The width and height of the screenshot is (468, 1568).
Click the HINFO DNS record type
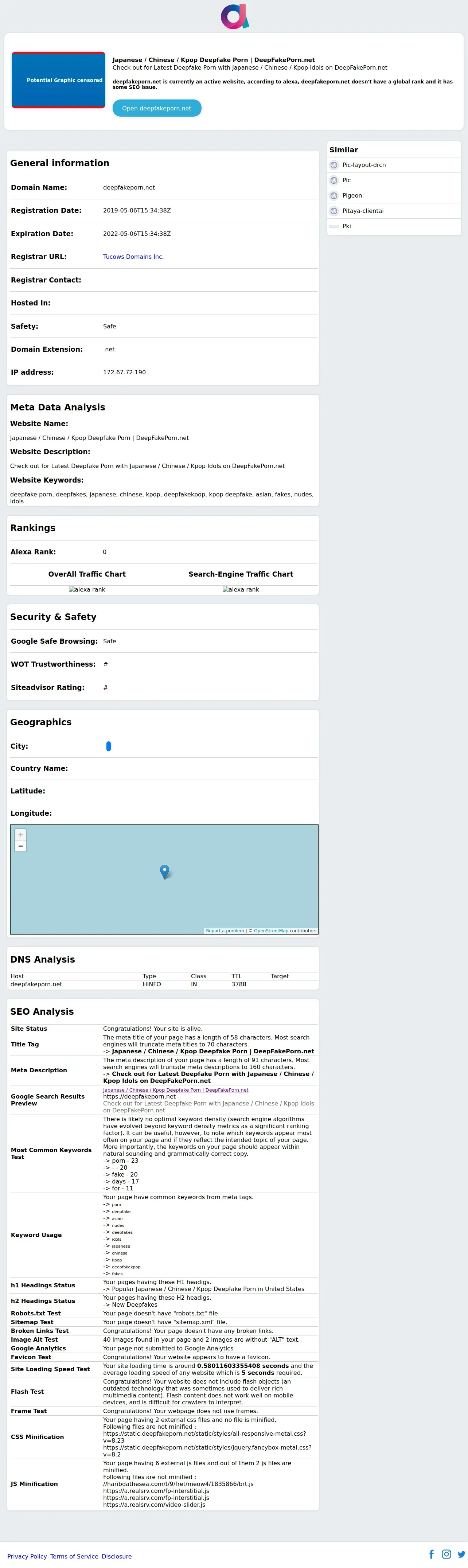pos(152,984)
